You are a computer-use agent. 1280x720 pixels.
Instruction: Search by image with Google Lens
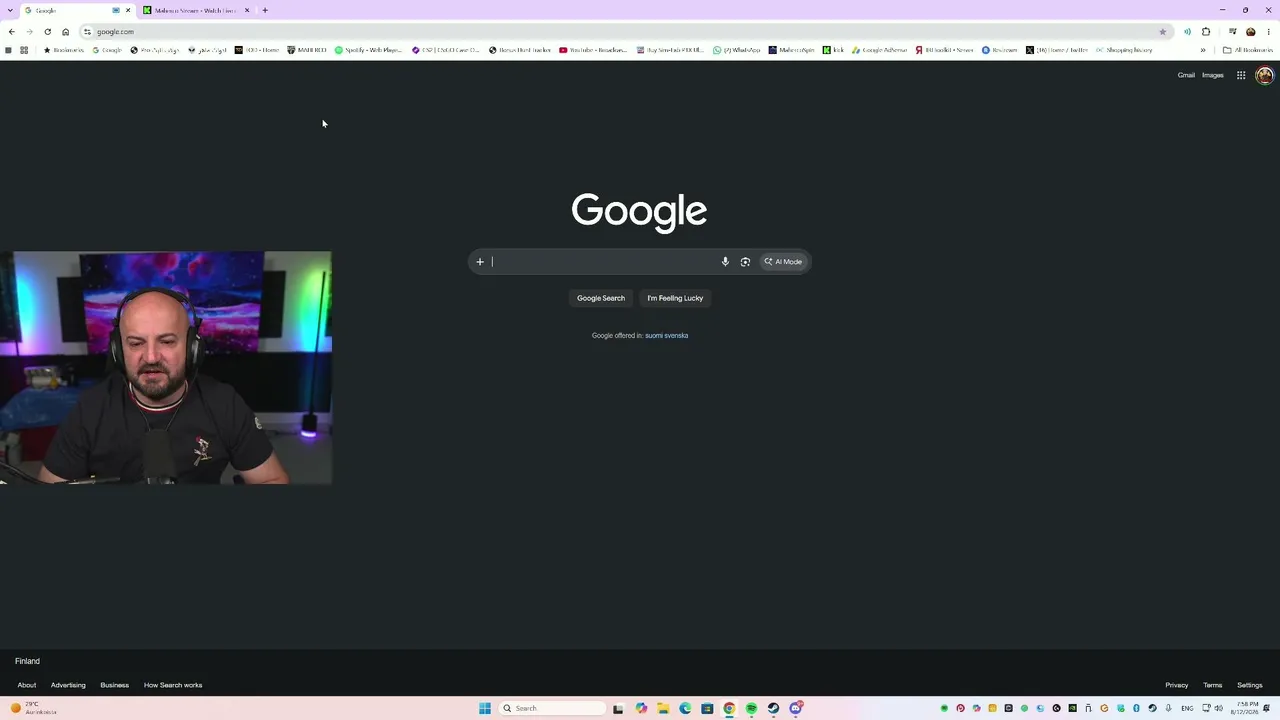pos(745,262)
